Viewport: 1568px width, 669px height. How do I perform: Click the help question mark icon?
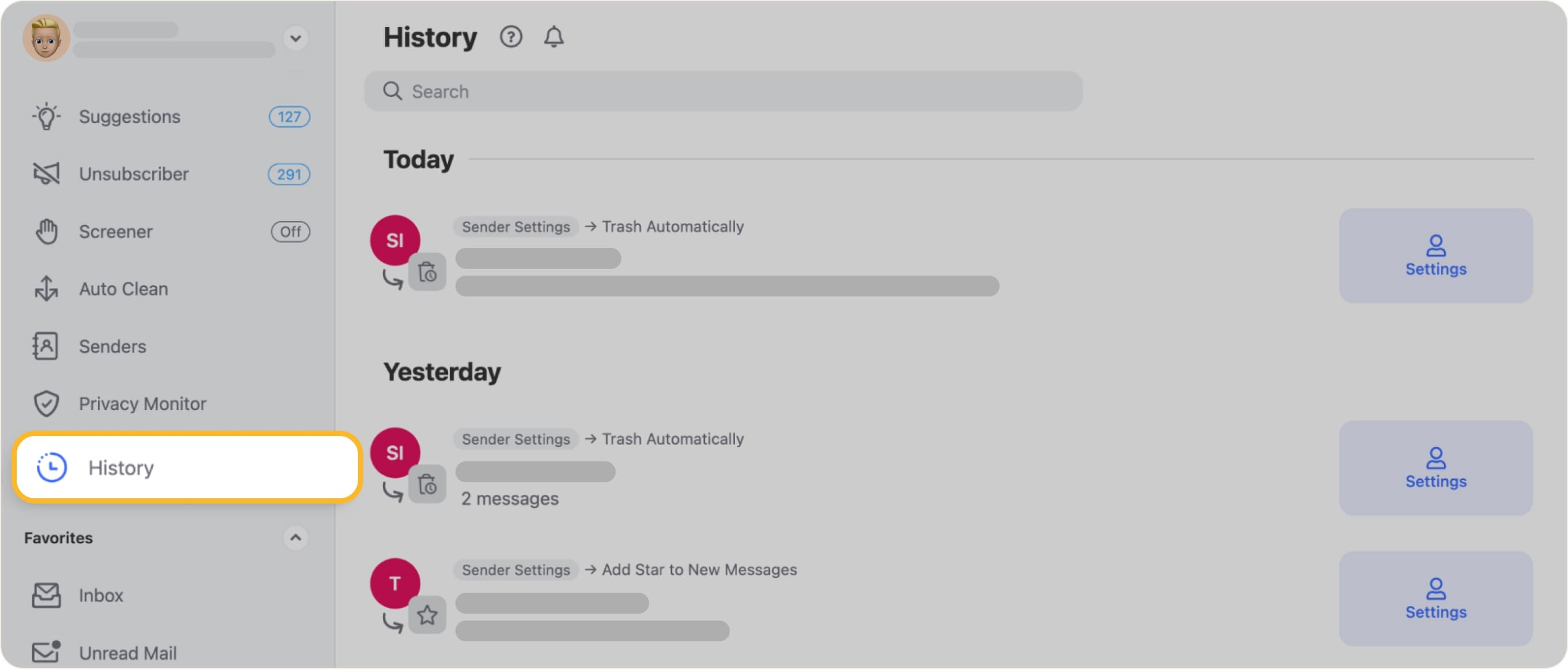511,37
